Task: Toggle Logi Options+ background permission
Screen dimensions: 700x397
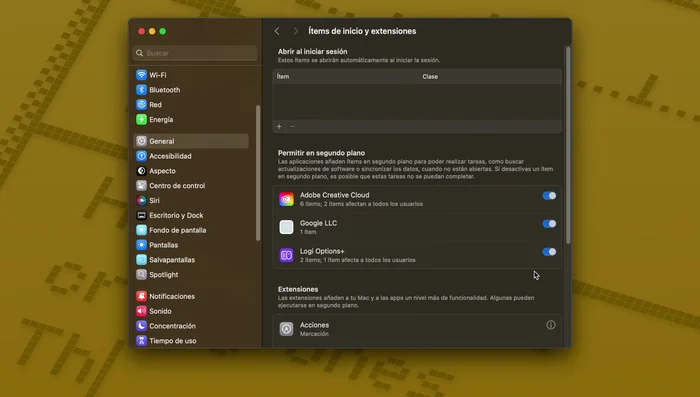Action: (x=549, y=252)
